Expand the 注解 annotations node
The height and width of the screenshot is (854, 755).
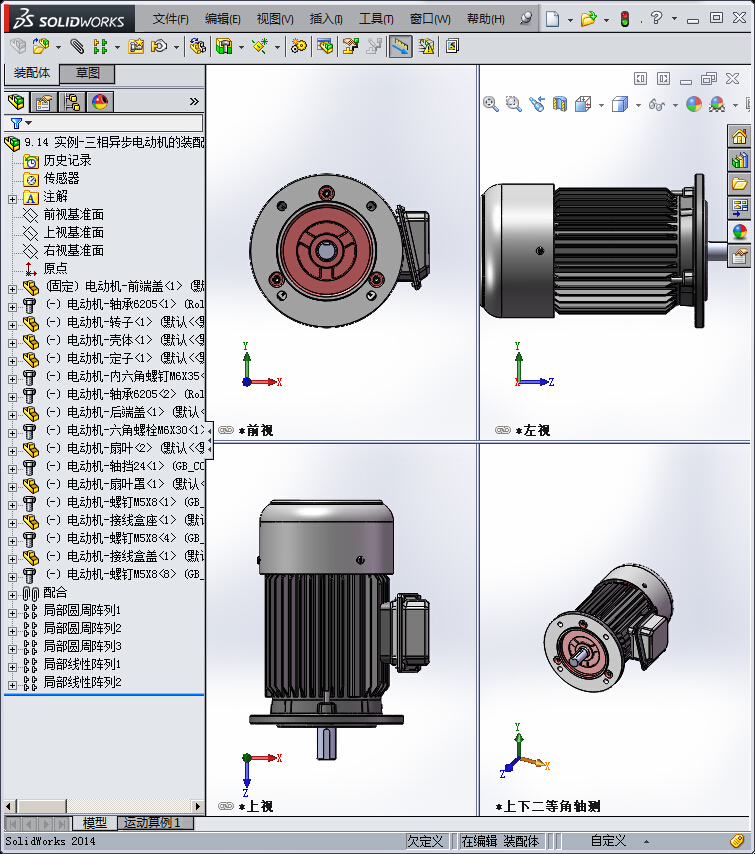tap(12, 199)
